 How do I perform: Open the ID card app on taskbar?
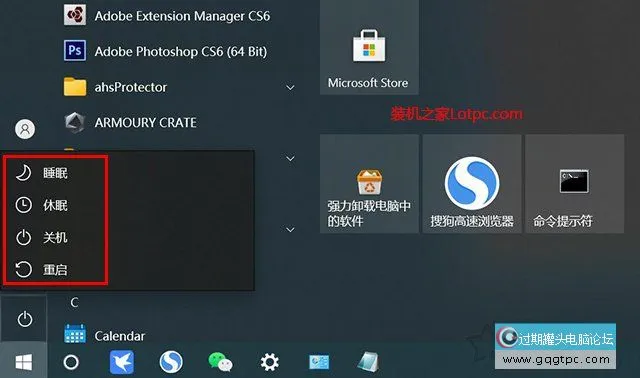tap(319, 362)
